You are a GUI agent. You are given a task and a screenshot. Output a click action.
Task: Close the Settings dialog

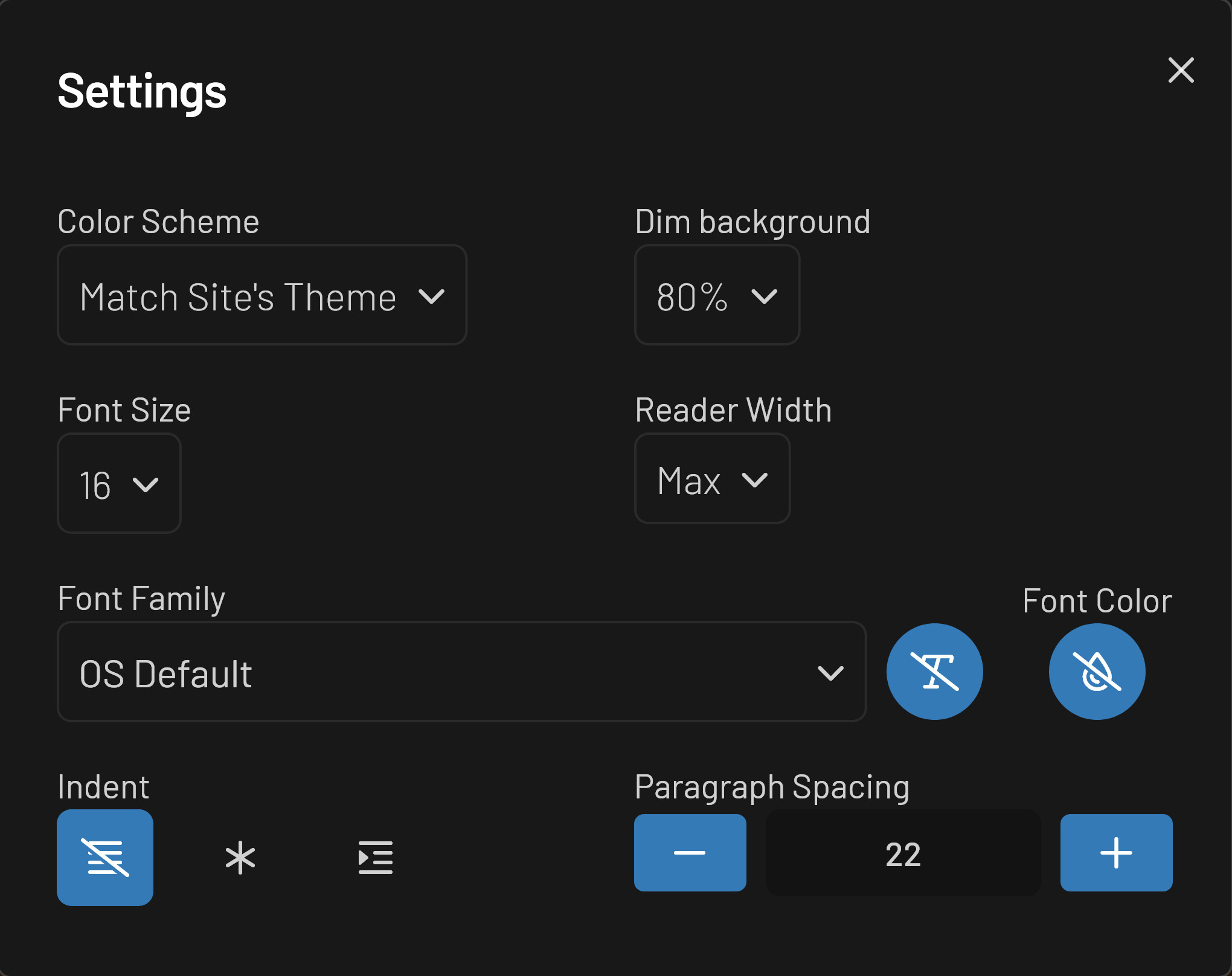click(x=1181, y=71)
